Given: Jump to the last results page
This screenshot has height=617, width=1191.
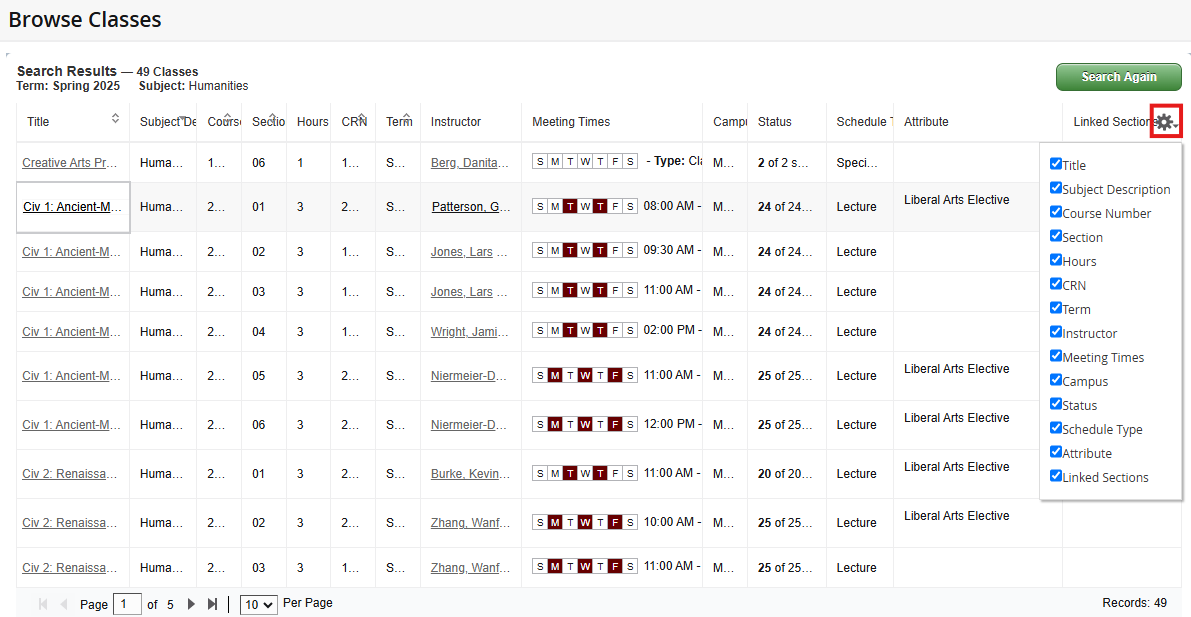Looking at the screenshot, I should point(213,604).
